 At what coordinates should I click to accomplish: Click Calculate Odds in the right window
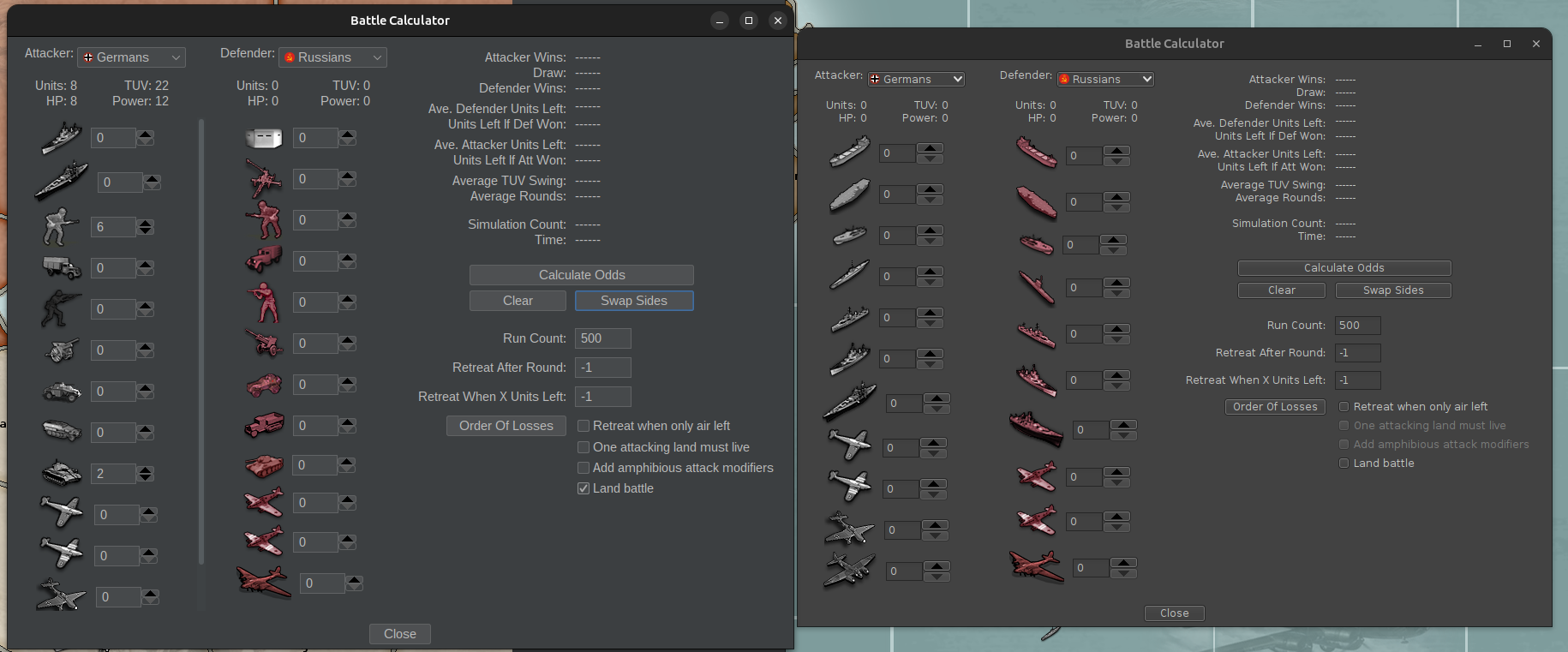[x=1344, y=268]
